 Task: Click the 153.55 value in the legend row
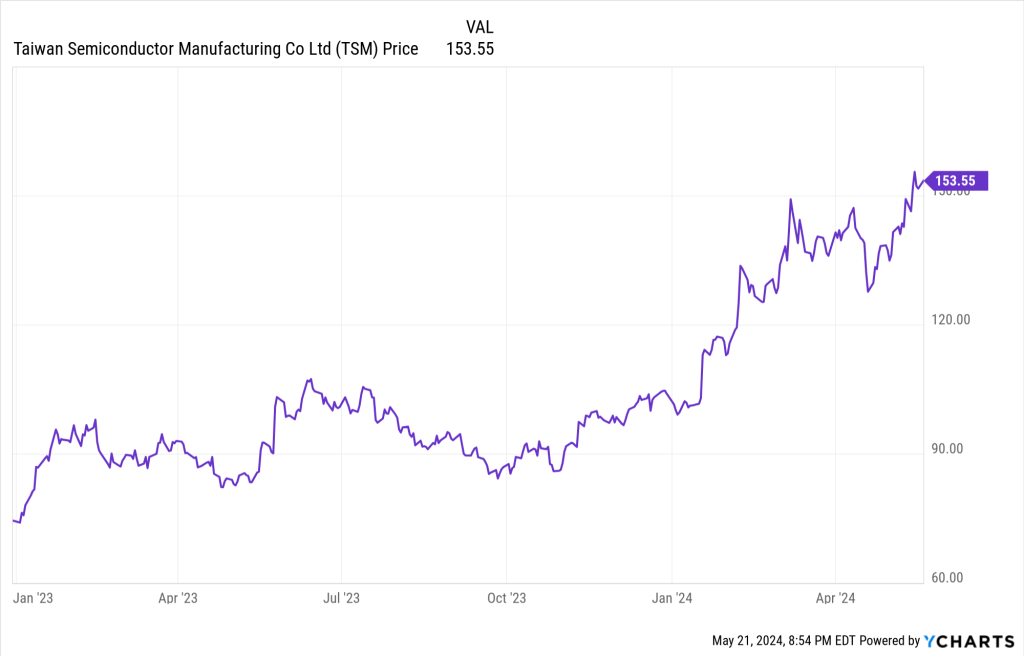[470, 48]
